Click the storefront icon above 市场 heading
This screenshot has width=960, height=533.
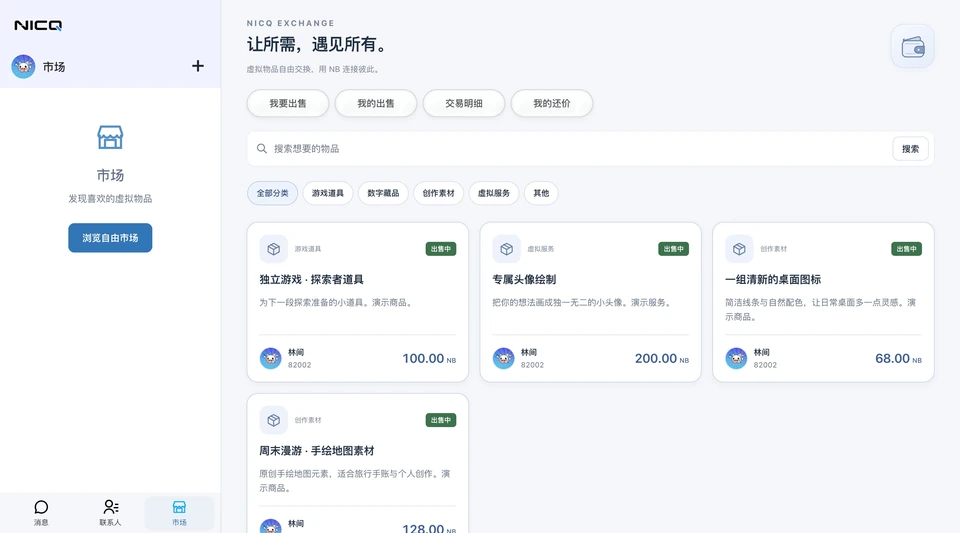[110, 137]
